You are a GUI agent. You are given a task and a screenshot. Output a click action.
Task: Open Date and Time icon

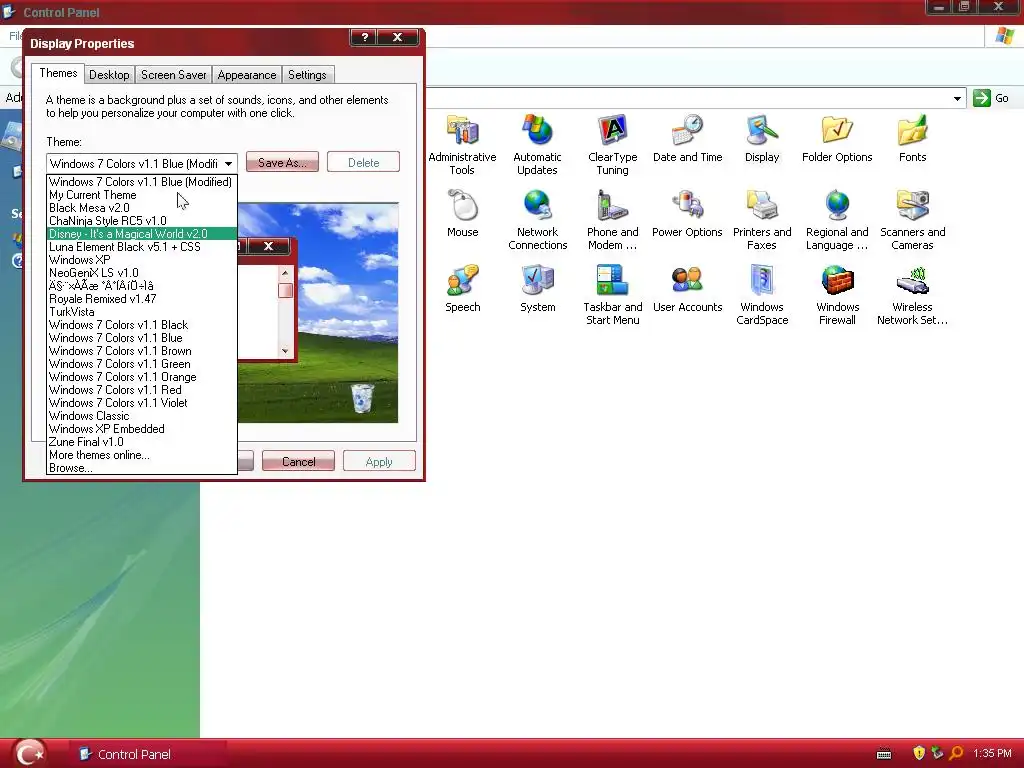pos(688,130)
